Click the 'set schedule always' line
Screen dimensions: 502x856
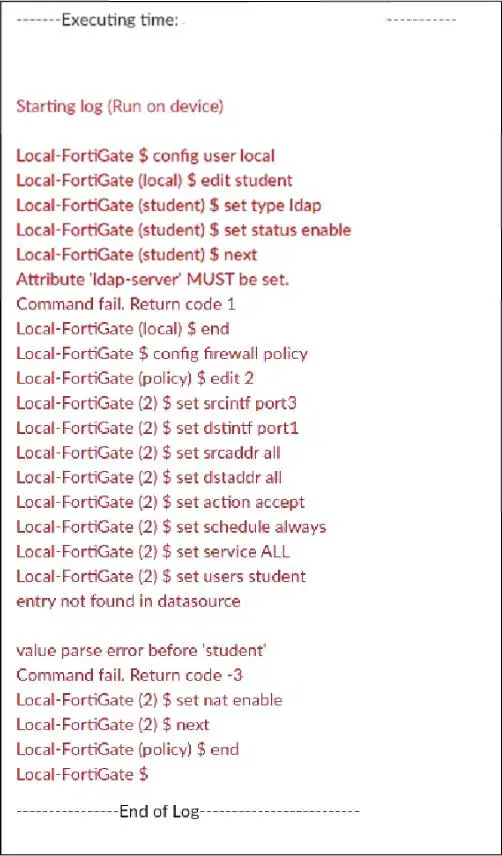(x=171, y=526)
